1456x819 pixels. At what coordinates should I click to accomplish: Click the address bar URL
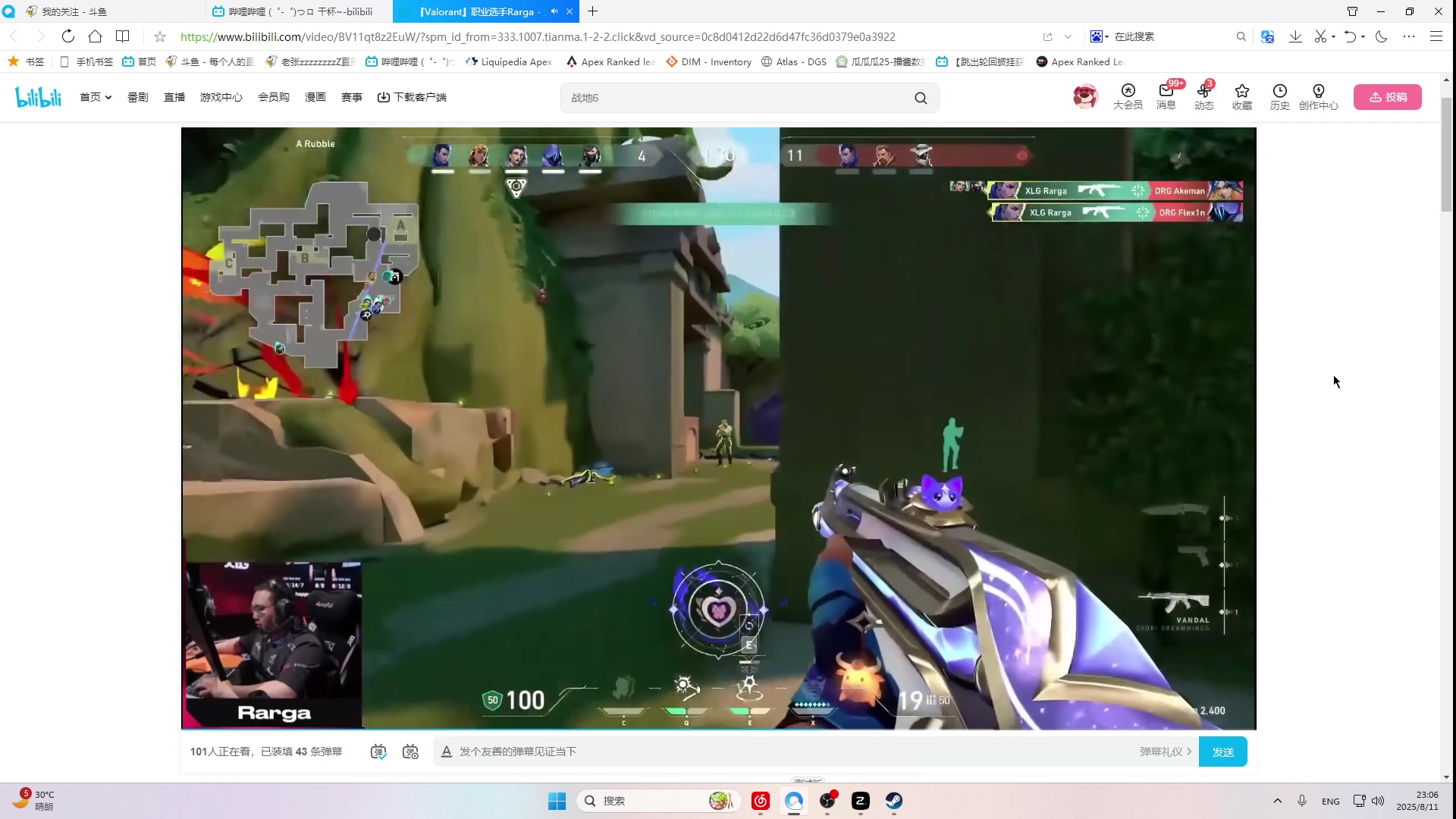[x=538, y=36]
